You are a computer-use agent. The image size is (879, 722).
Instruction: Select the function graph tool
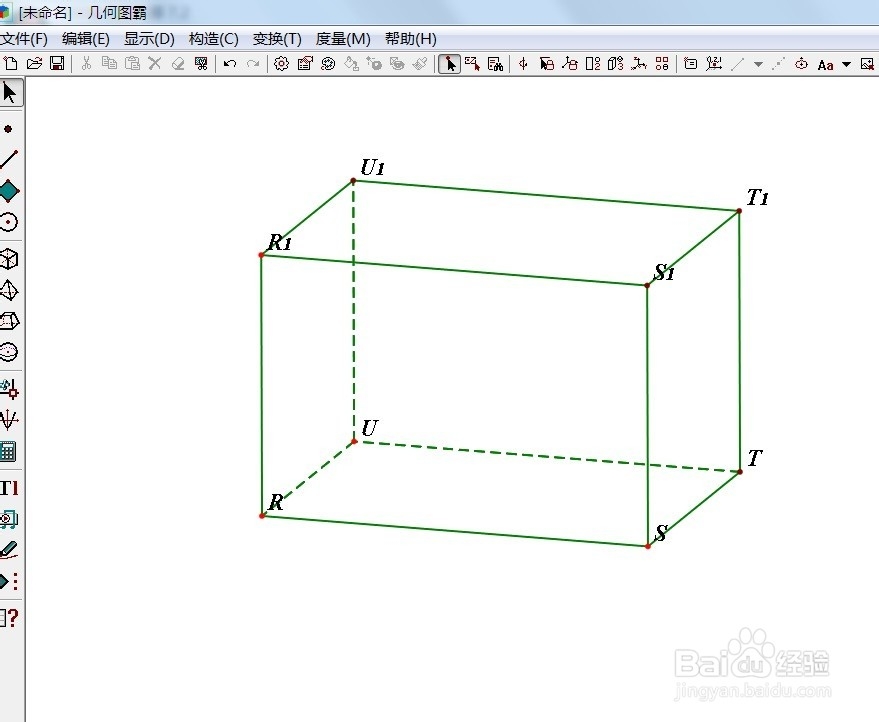point(9,419)
